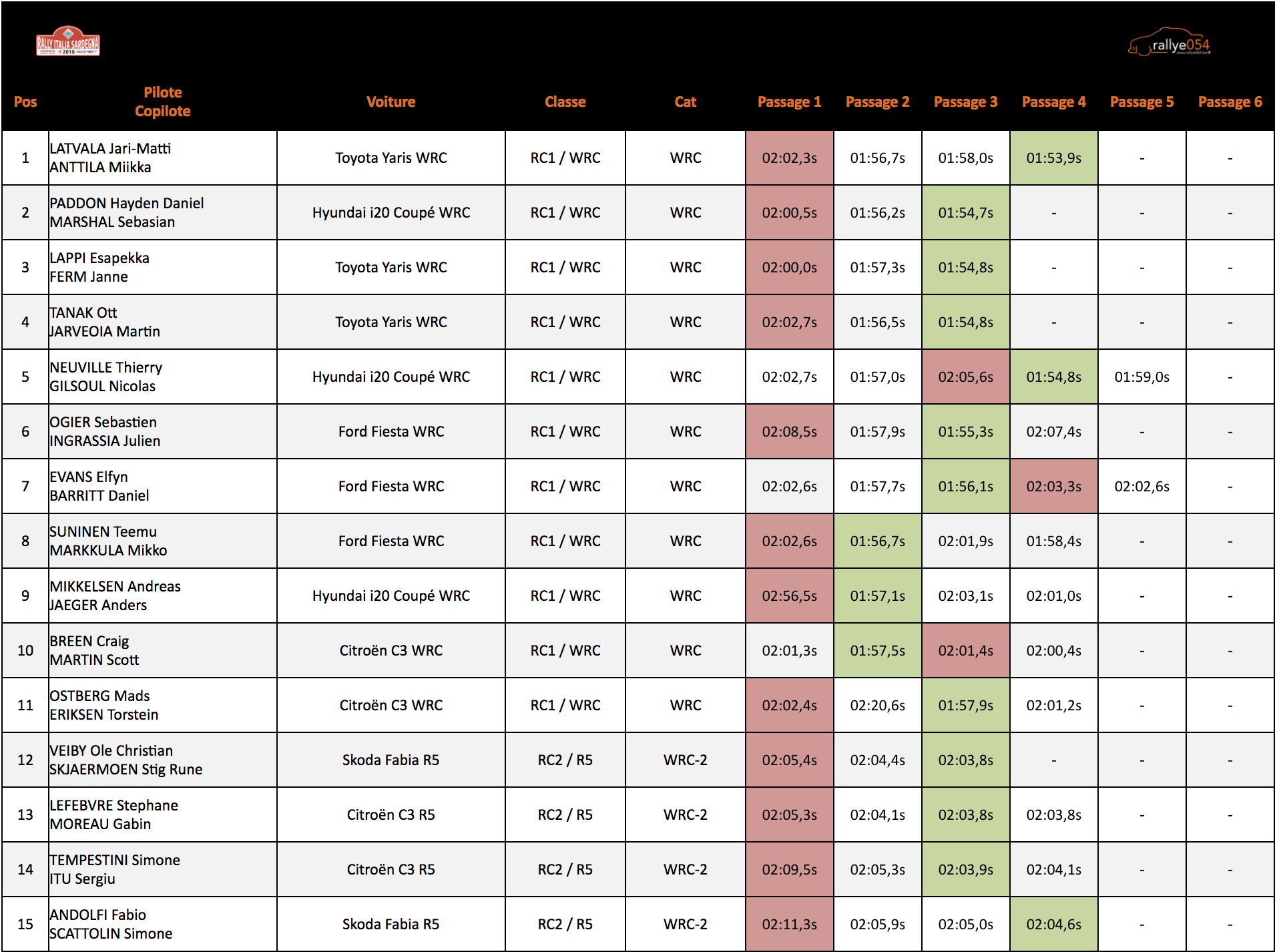Select OGIER Sebastien name cell
Image resolution: width=1275 pixels, height=952 pixels.
[x=103, y=423]
